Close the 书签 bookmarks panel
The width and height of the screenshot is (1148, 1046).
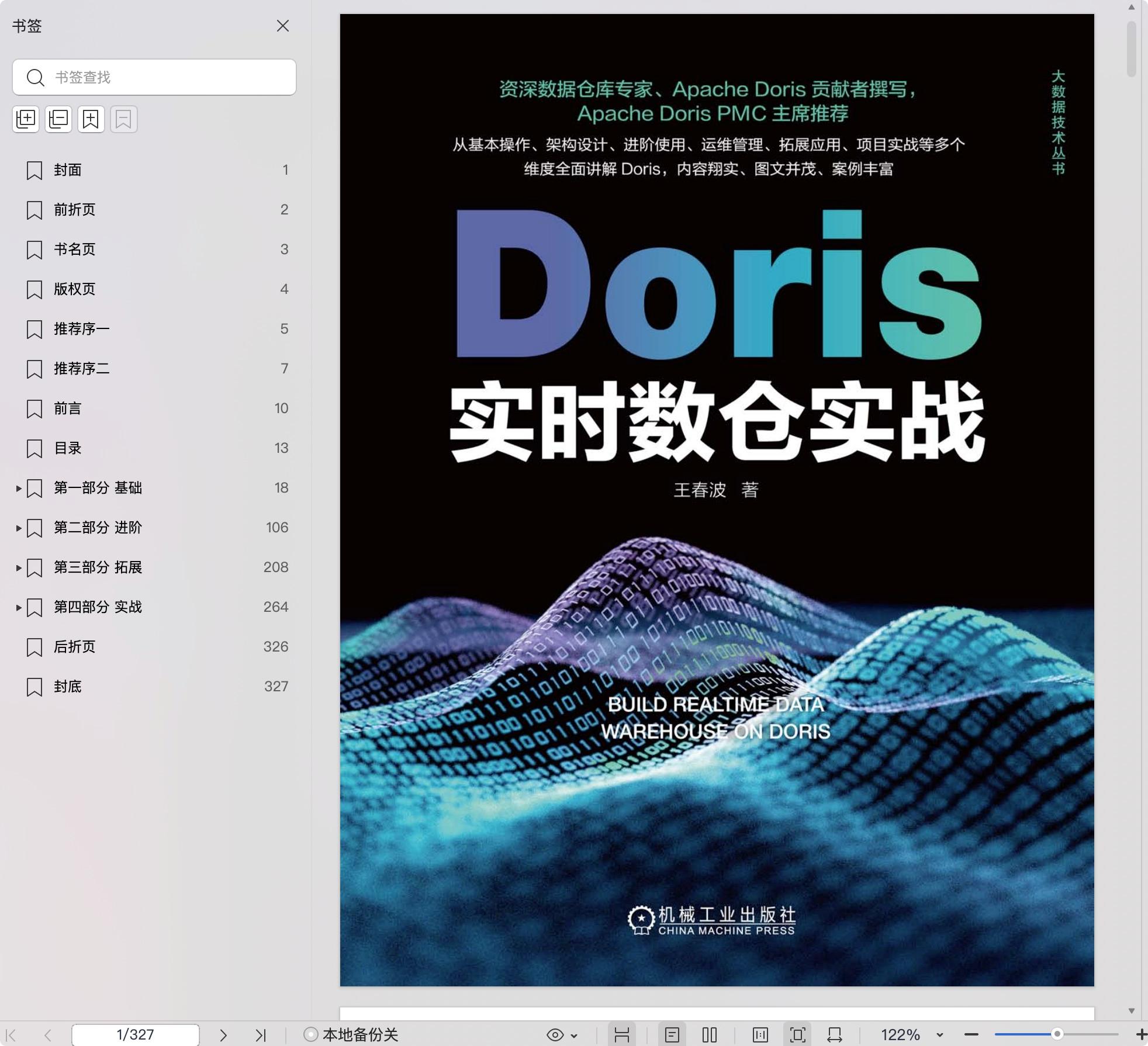click(283, 26)
